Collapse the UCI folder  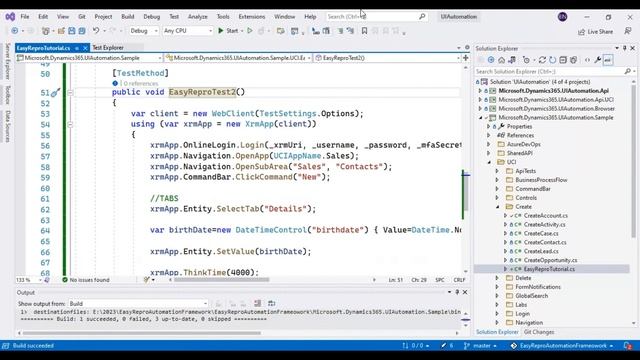[489, 162]
